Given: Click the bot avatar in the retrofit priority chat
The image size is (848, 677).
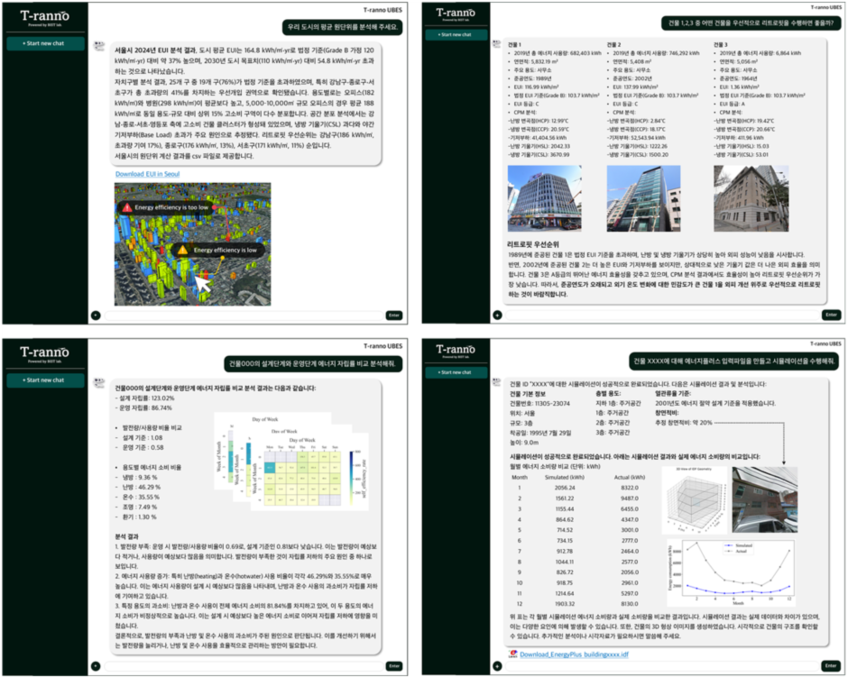Looking at the screenshot, I should coord(496,44).
